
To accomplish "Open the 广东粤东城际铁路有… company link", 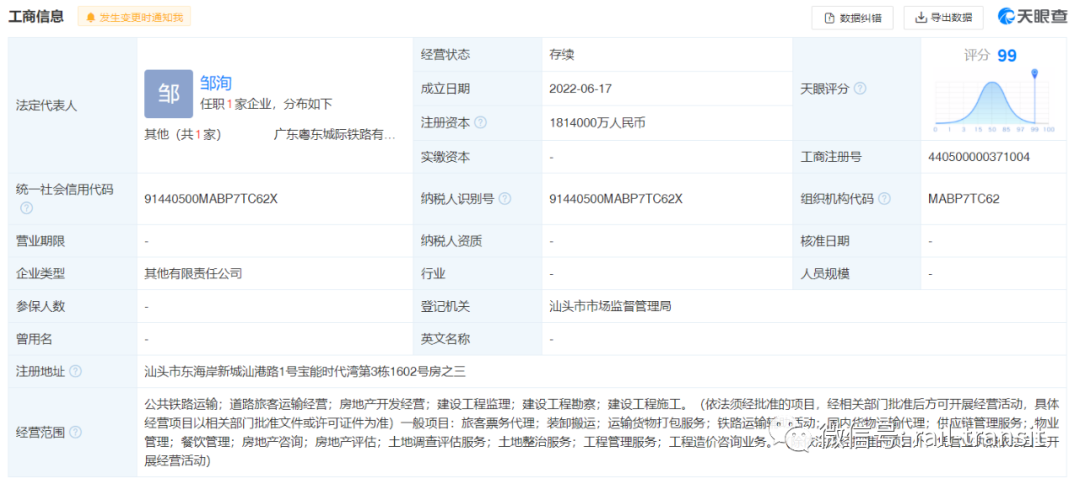I will [x=335, y=135].
